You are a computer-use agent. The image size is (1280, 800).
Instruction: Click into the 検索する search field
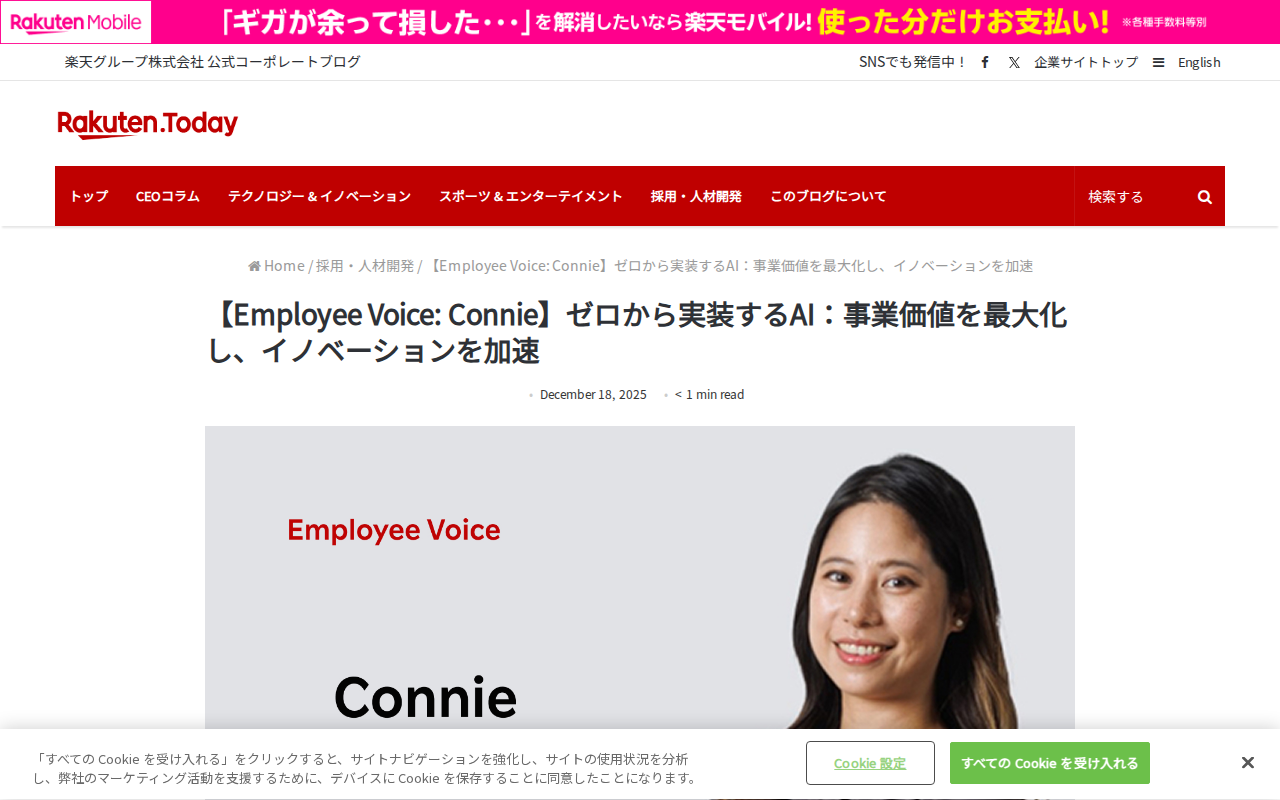tap(1134, 196)
